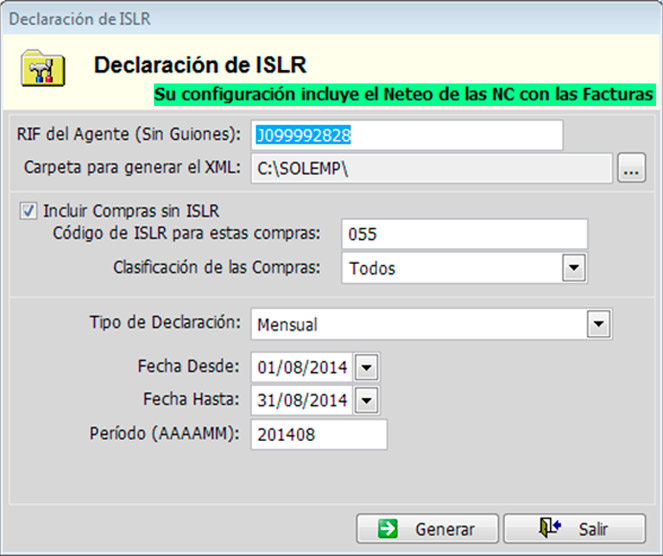Click the Fecha Hasta date value 31/08/2014
Viewport: 663px width, 556px height.
pyautogui.click(x=301, y=401)
